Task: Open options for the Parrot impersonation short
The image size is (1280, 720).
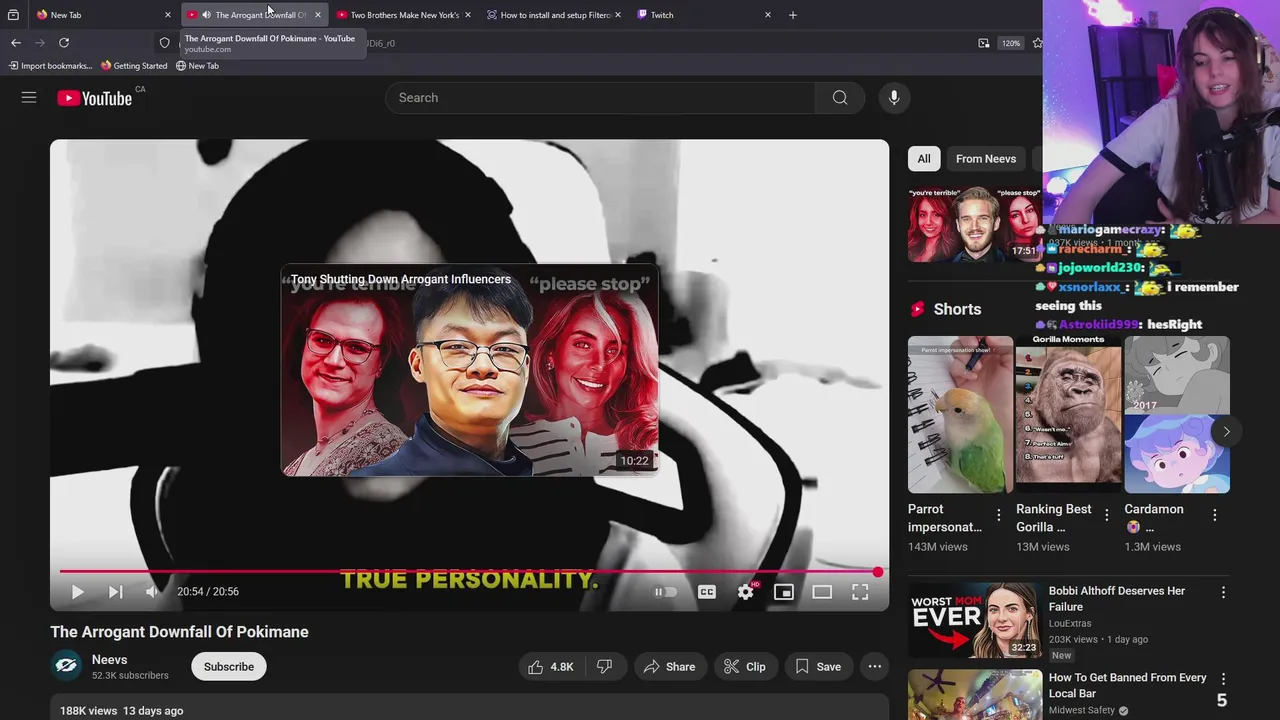Action: pyautogui.click(x=998, y=515)
